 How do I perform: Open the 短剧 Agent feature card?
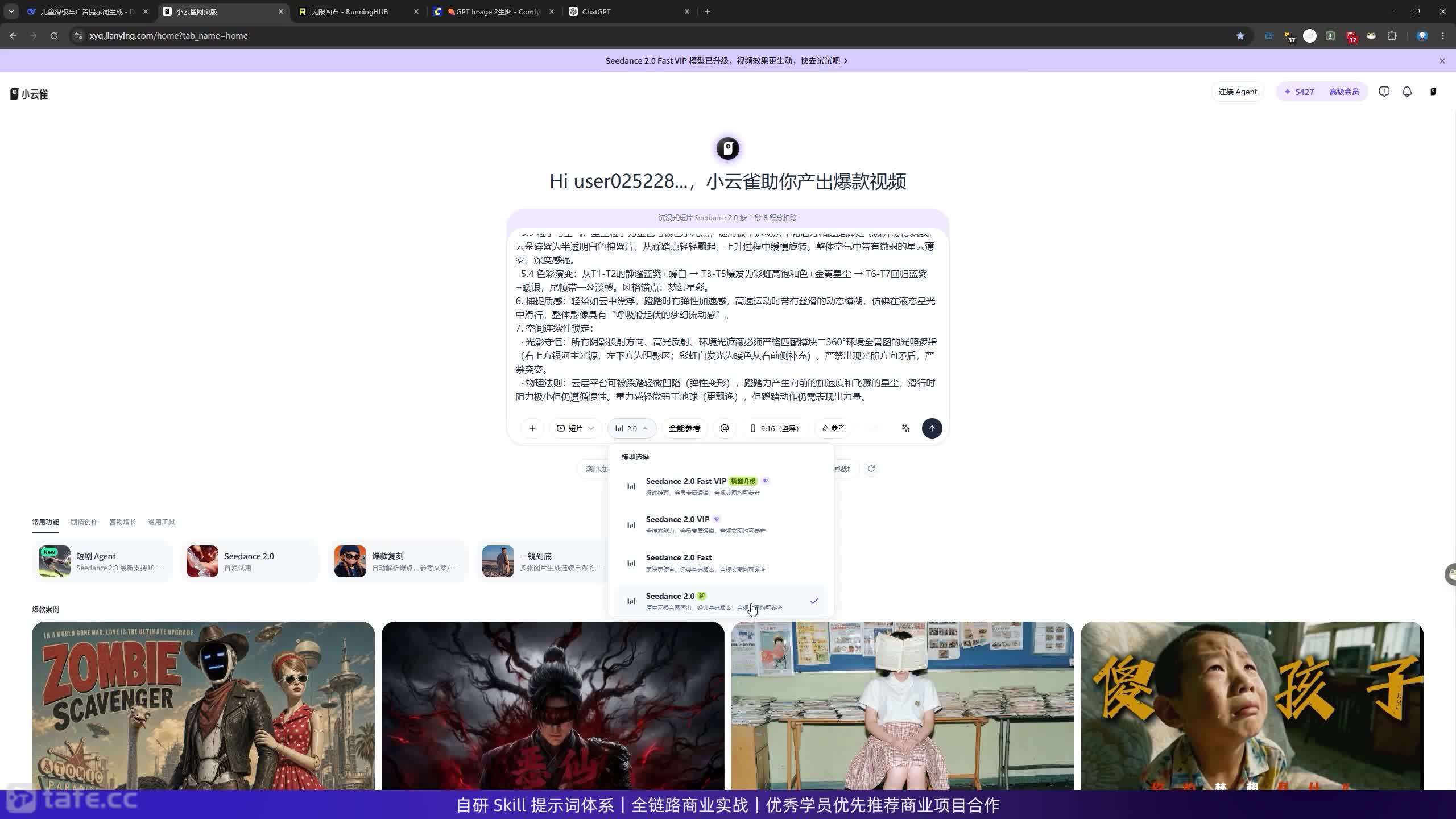(102, 561)
